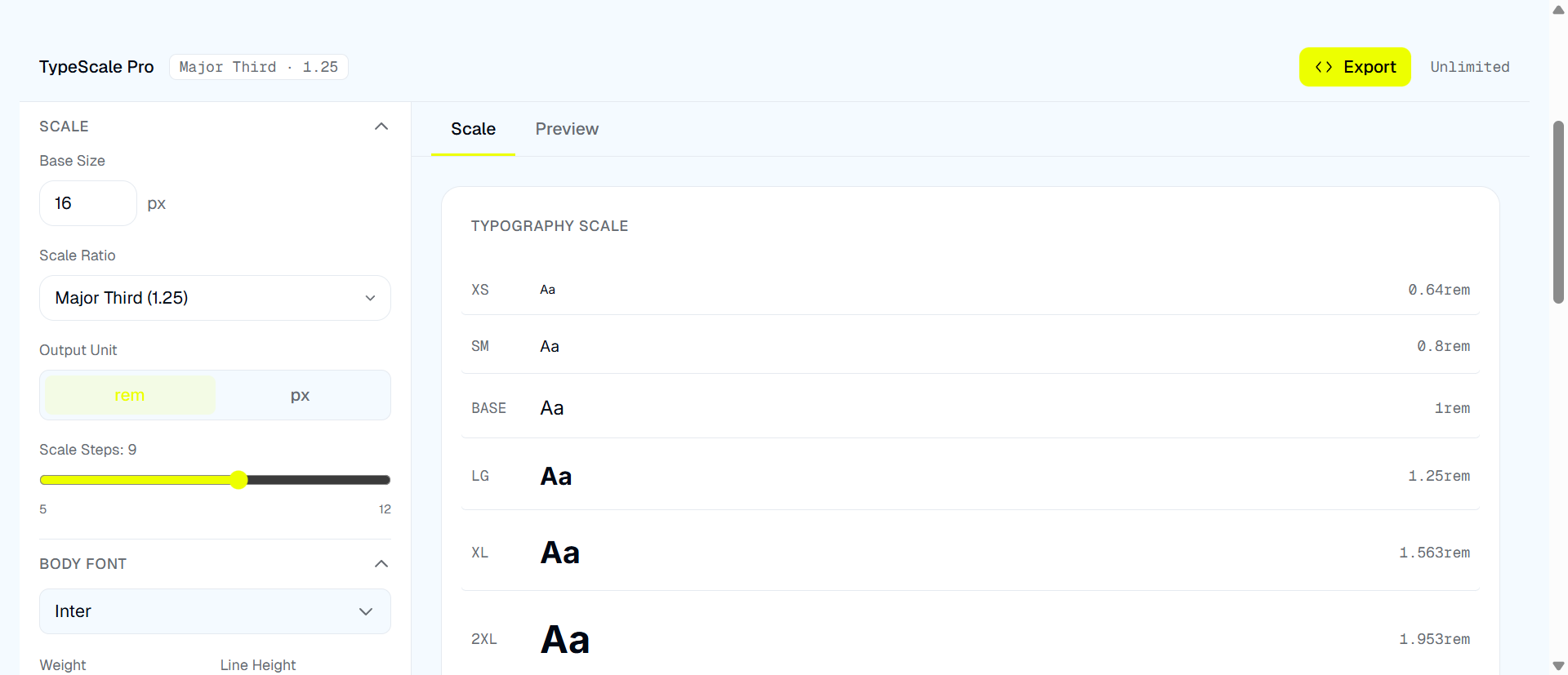Click the Unlimited plan label
This screenshot has width=1568, height=675.
coord(1469,67)
